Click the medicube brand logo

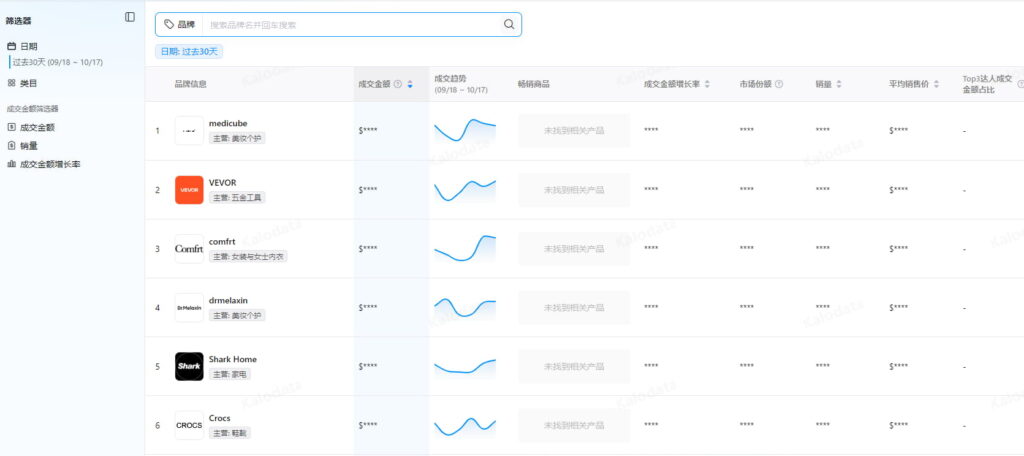(x=189, y=131)
